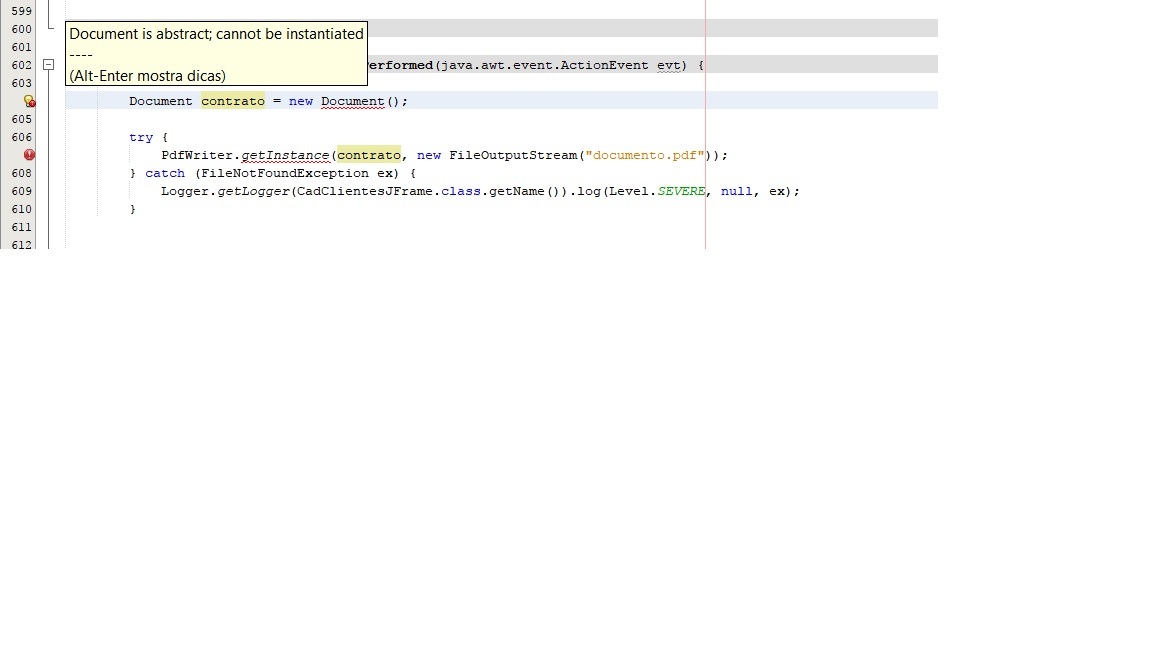Click line number 605
Screen dimensions: 1152x648
pos(21,119)
